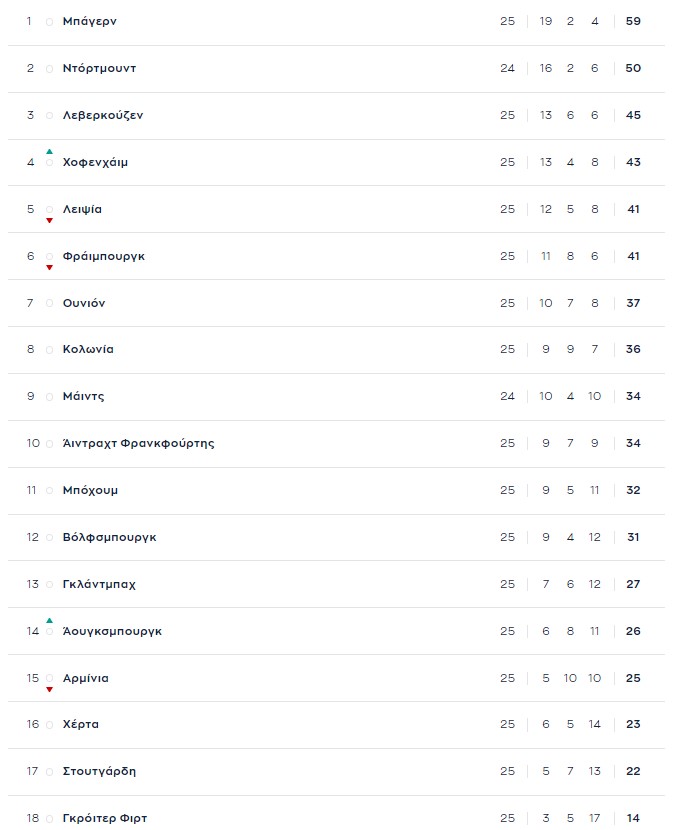Click the red drop arrow beside Φράιμπουργκ
This screenshot has height=830, width=679.
48,268
